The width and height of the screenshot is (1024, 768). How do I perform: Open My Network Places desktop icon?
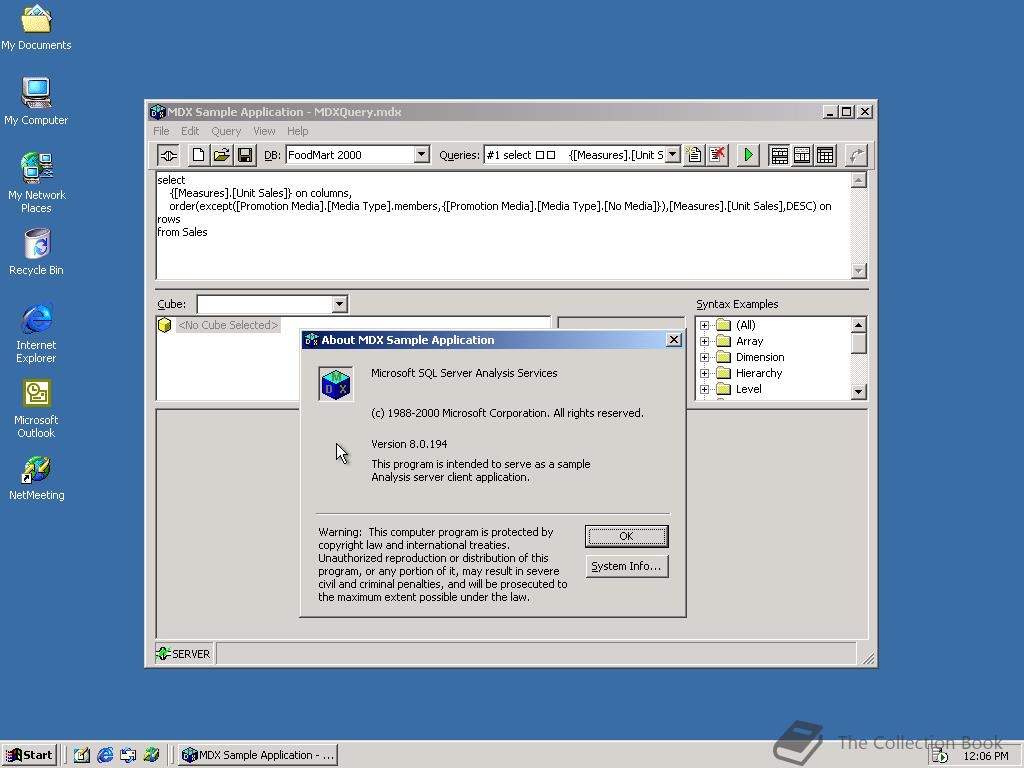tap(36, 182)
